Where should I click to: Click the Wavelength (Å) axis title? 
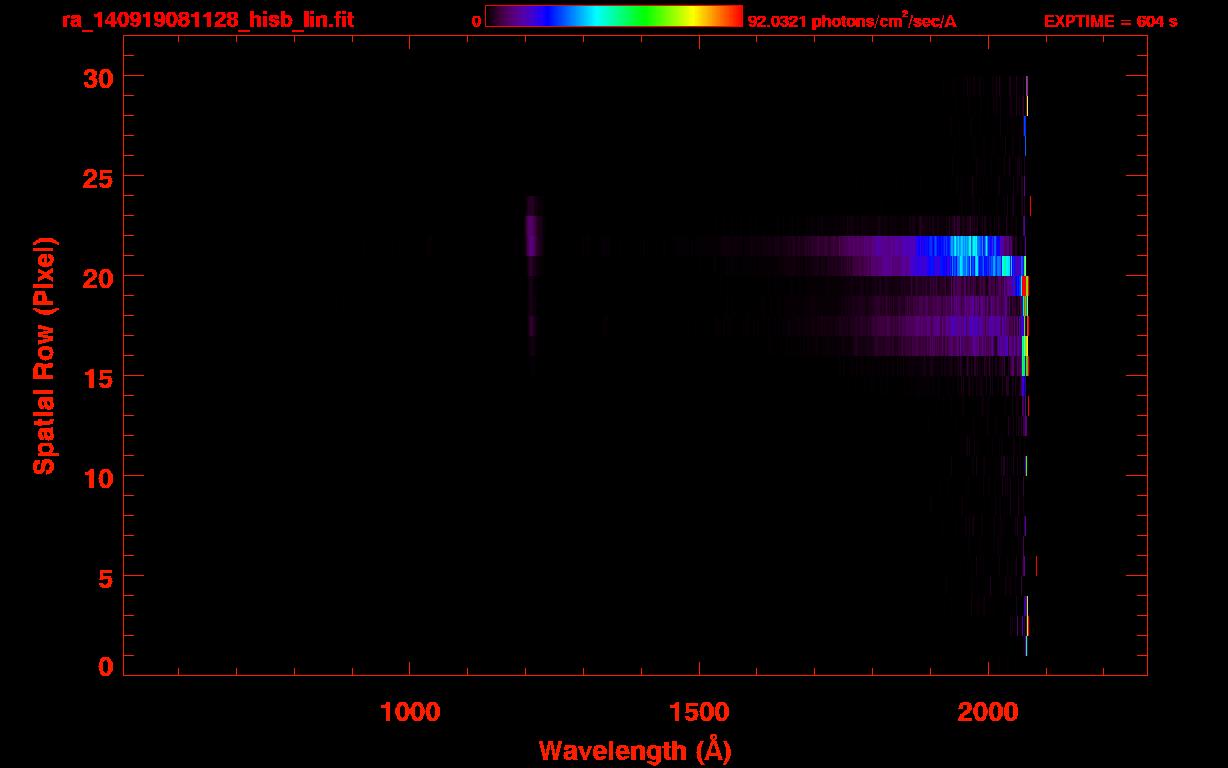click(x=635, y=750)
